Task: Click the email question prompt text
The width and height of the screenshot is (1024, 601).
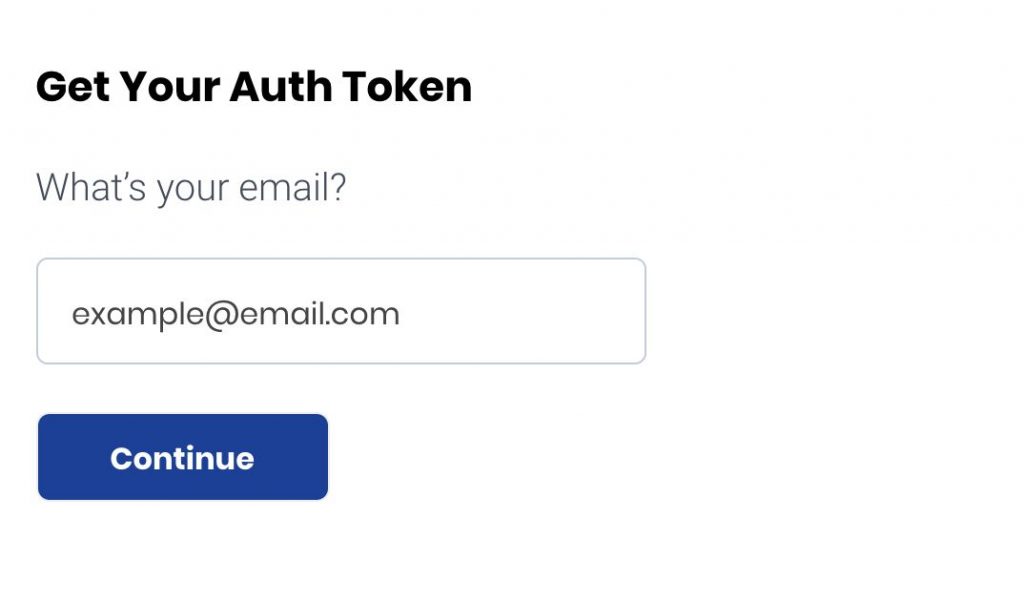Action: [191, 187]
